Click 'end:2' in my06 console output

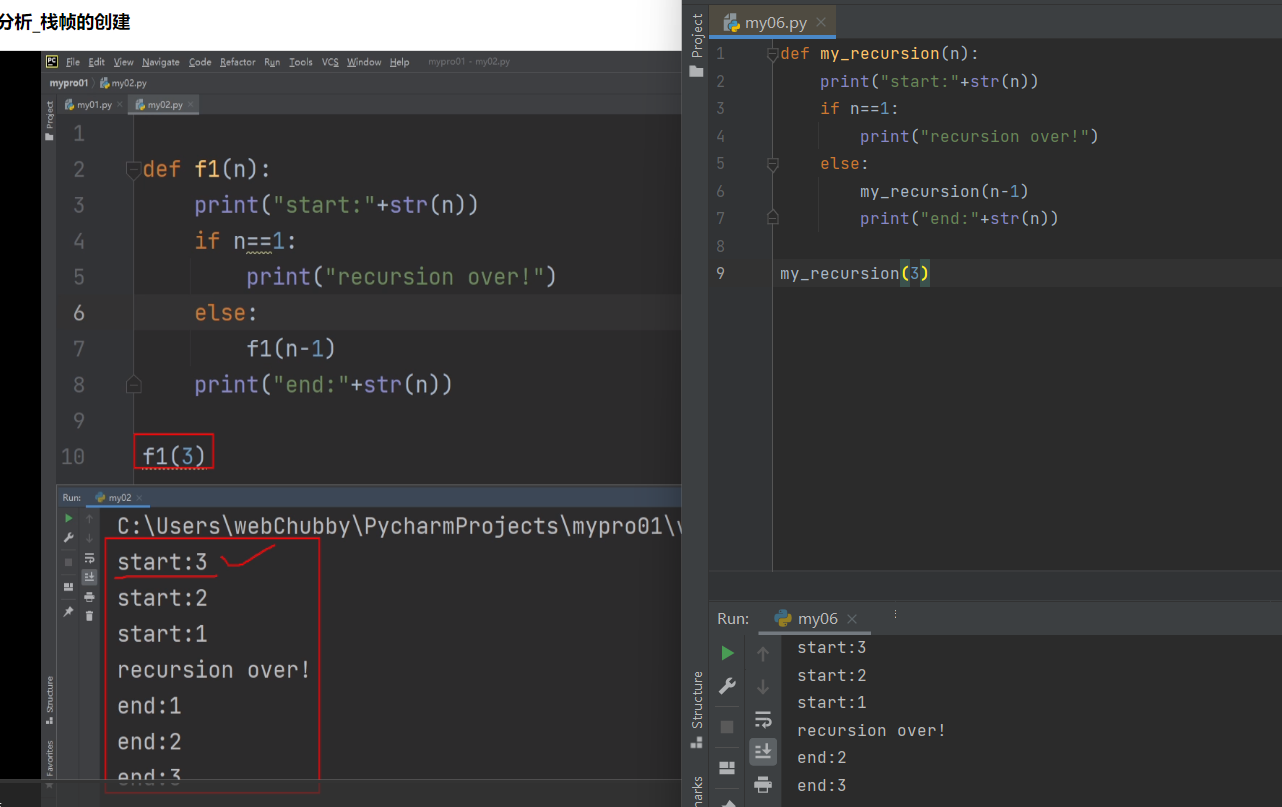tap(822, 758)
